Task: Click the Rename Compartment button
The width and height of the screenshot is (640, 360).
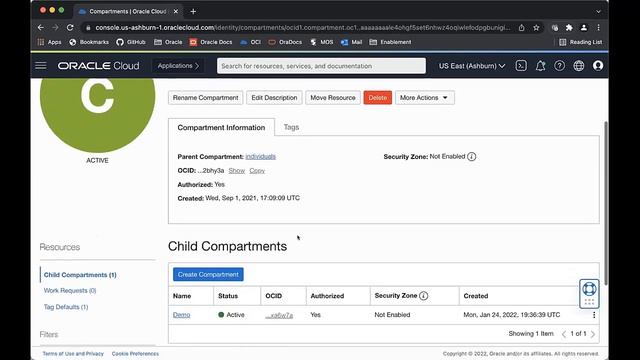Action: pyautogui.click(x=205, y=98)
